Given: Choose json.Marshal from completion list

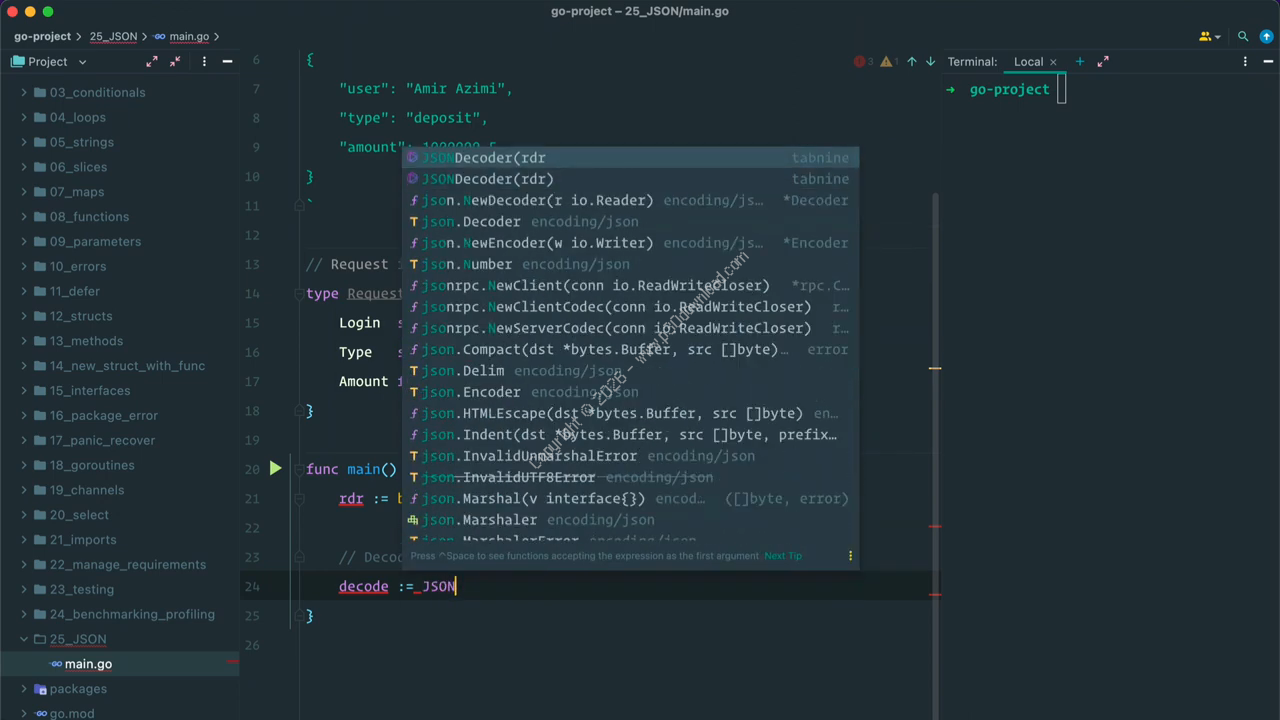Looking at the screenshot, I should pos(532,498).
